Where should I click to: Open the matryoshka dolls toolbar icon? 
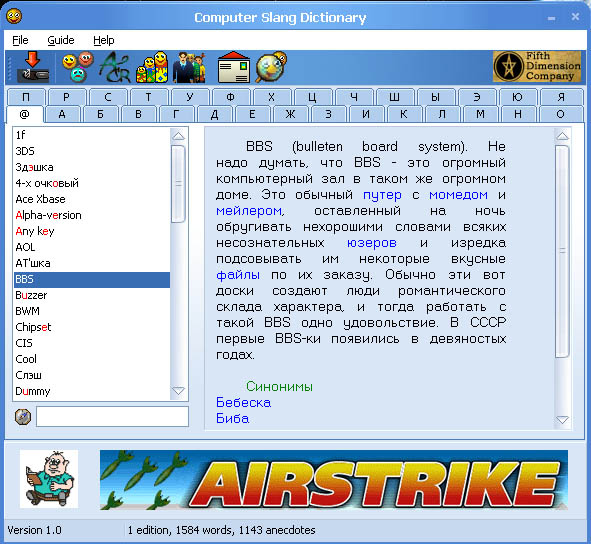(152, 67)
